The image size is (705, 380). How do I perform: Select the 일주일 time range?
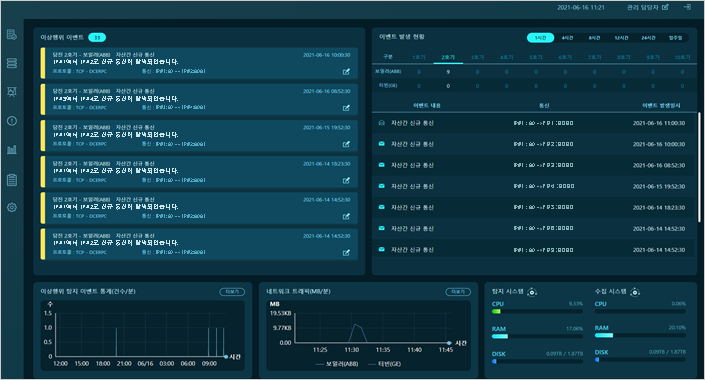point(675,38)
